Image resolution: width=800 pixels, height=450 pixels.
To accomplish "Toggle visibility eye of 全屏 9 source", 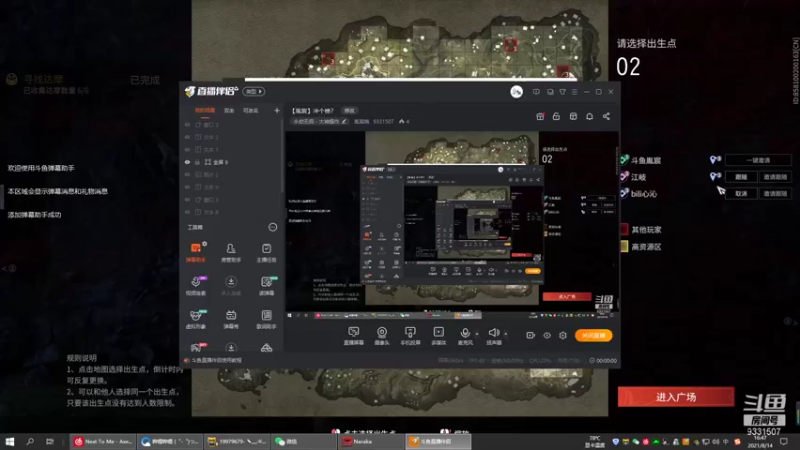I will [187, 162].
